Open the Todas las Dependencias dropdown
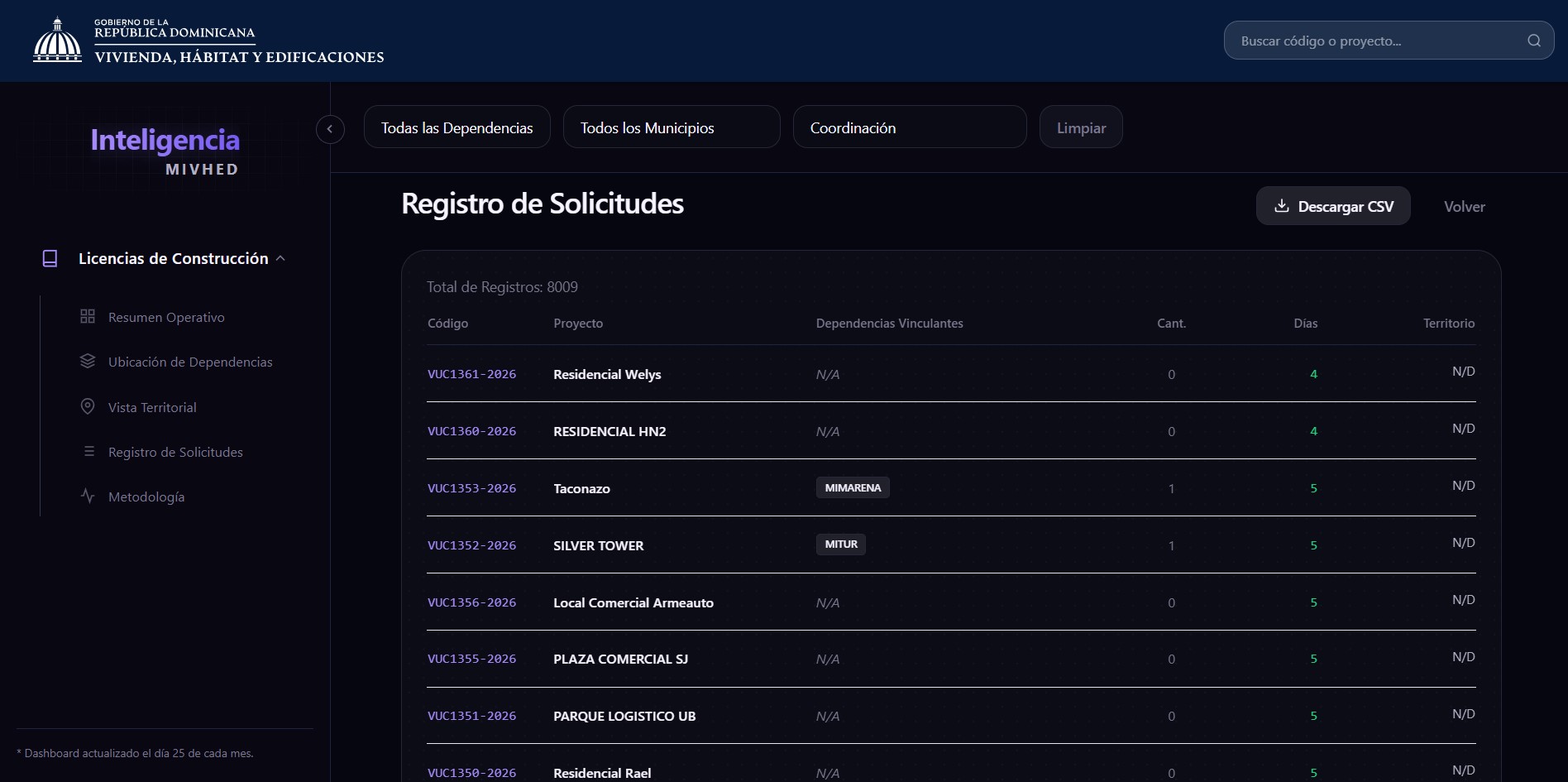 pyautogui.click(x=457, y=127)
